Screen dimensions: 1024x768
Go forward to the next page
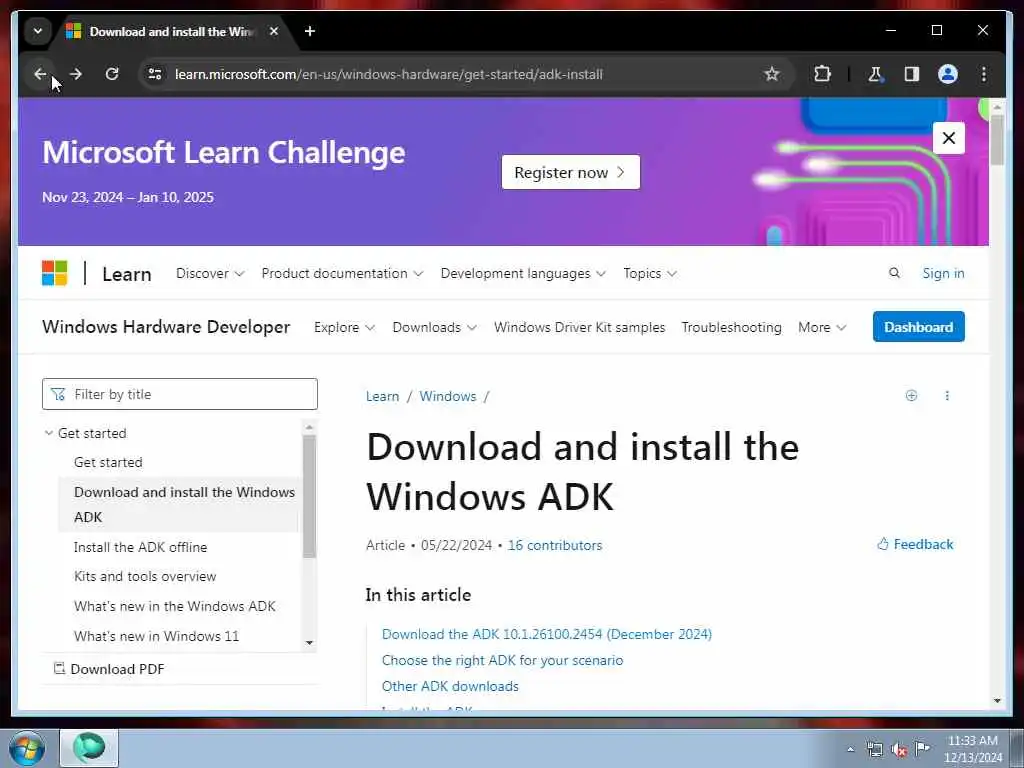76,74
